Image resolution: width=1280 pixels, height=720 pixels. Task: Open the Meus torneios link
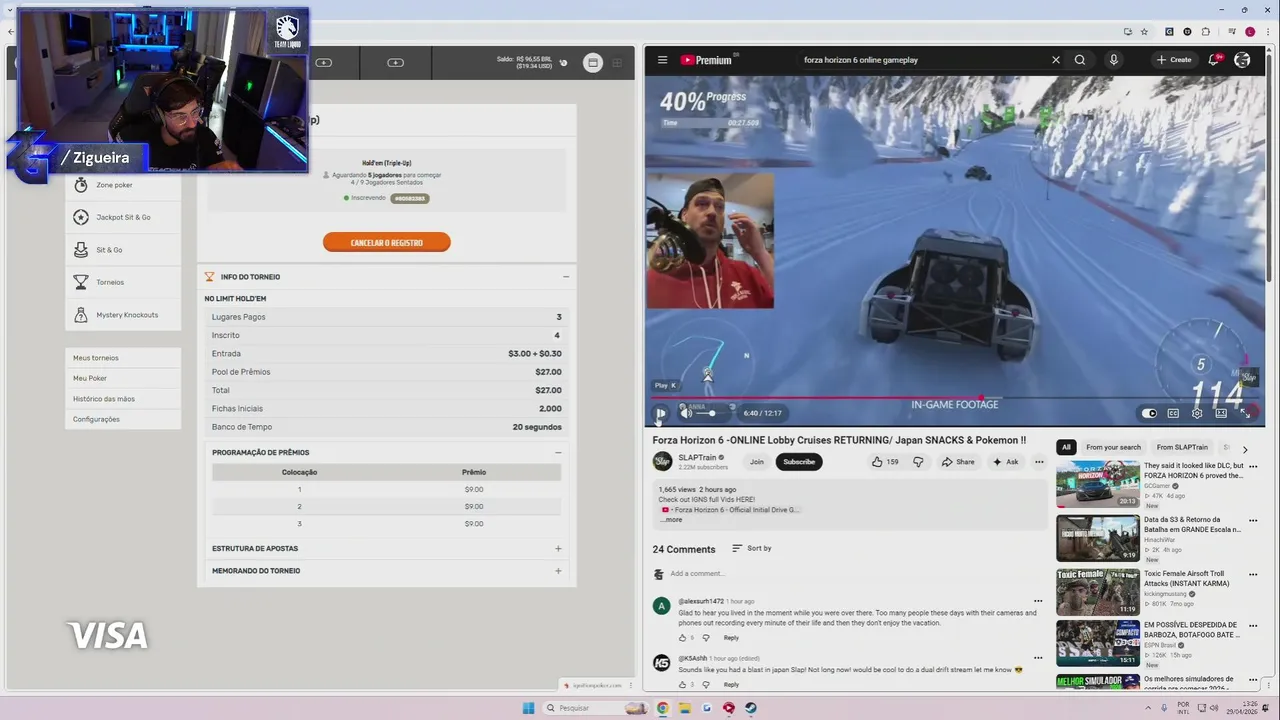[96, 358]
